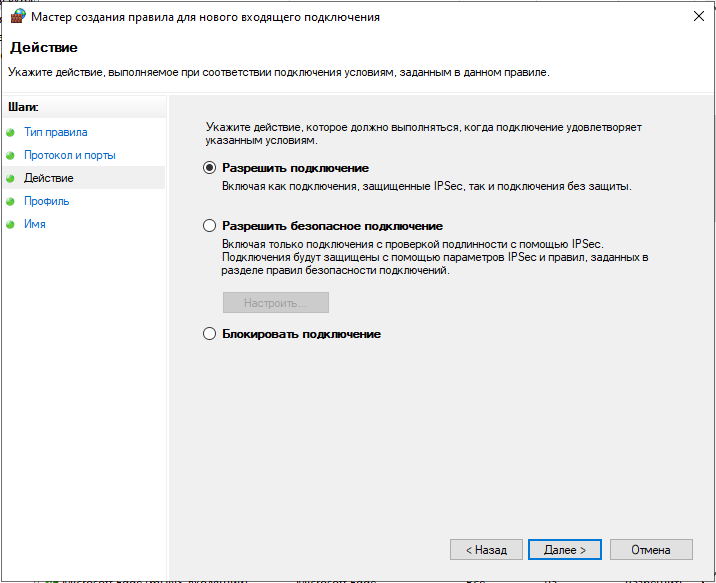The height and width of the screenshot is (583, 716).
Task: Proceed with the Далее button
Action: (x=564, y=550)
